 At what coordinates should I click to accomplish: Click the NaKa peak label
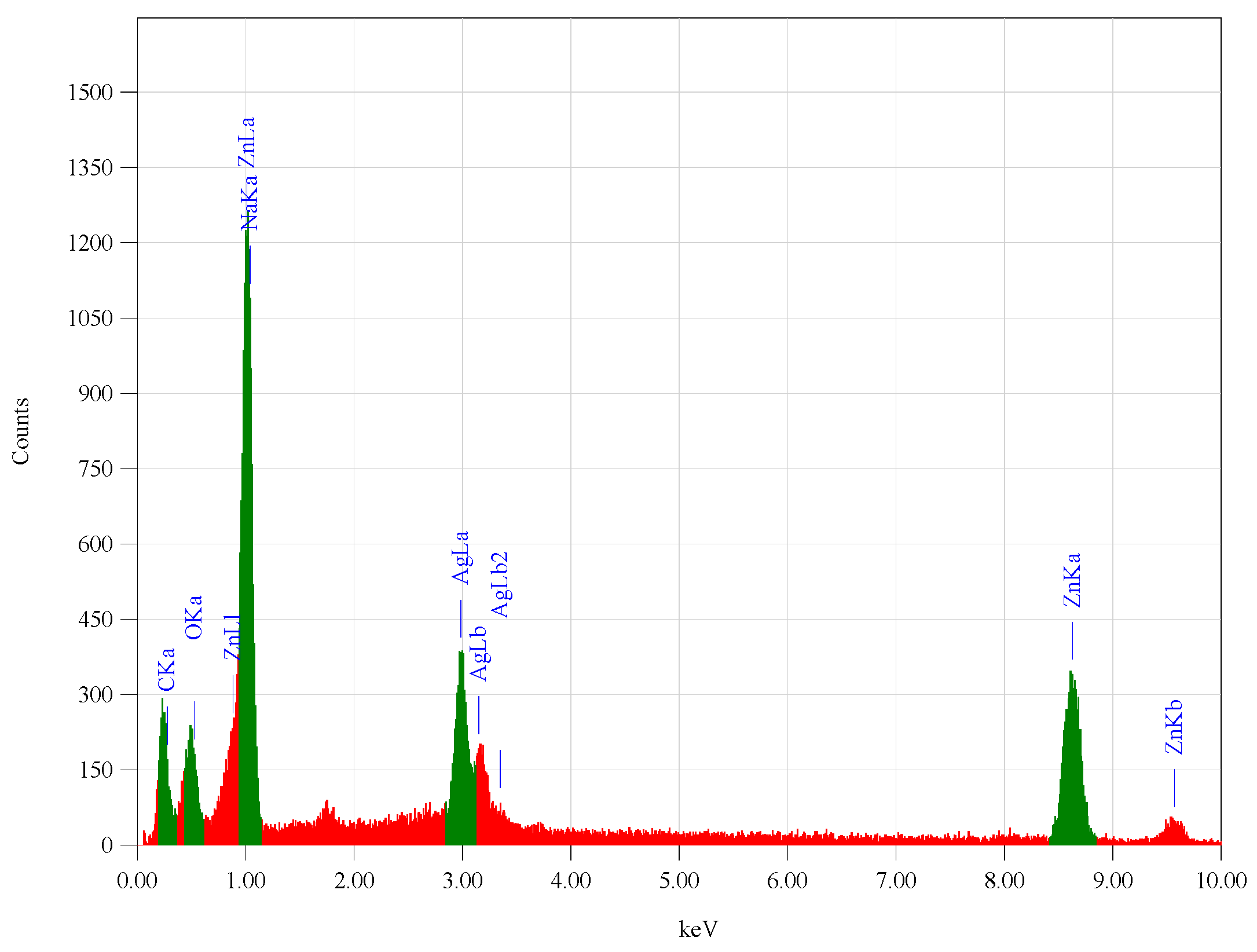pyautogui.click(x=250, y=203)
